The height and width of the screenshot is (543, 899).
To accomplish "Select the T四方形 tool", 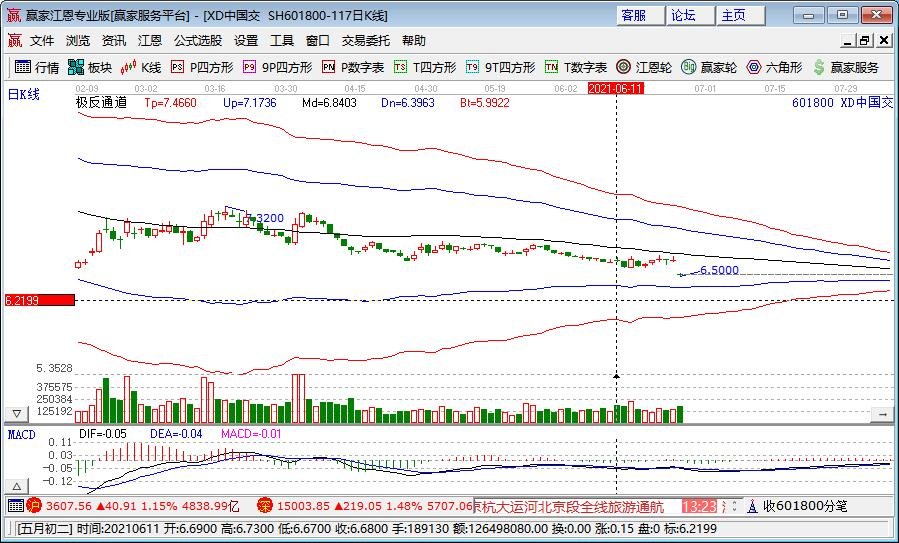I will coord(425,68).
